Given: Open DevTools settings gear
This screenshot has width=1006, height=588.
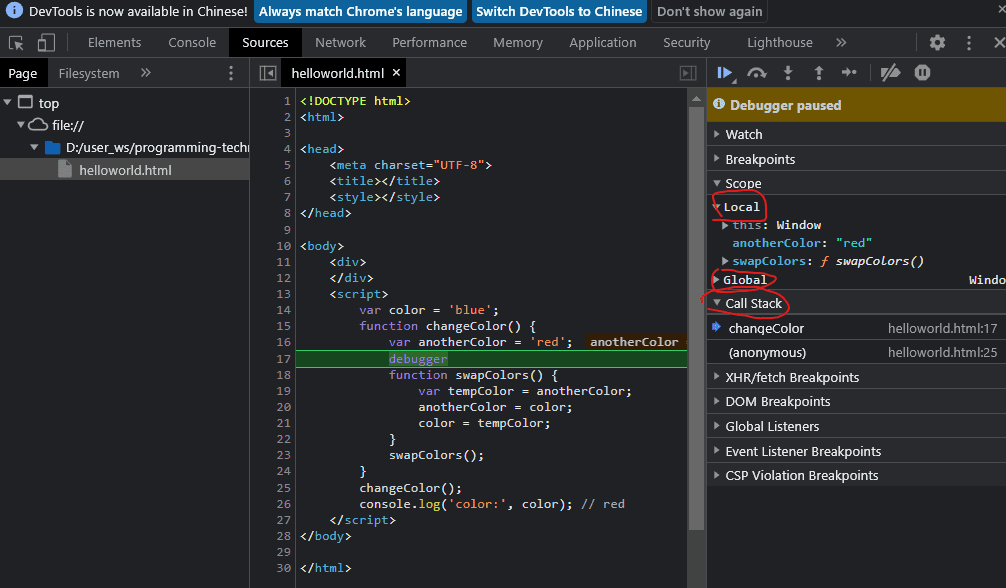Looking at the screenshot, I should (937, 43).
